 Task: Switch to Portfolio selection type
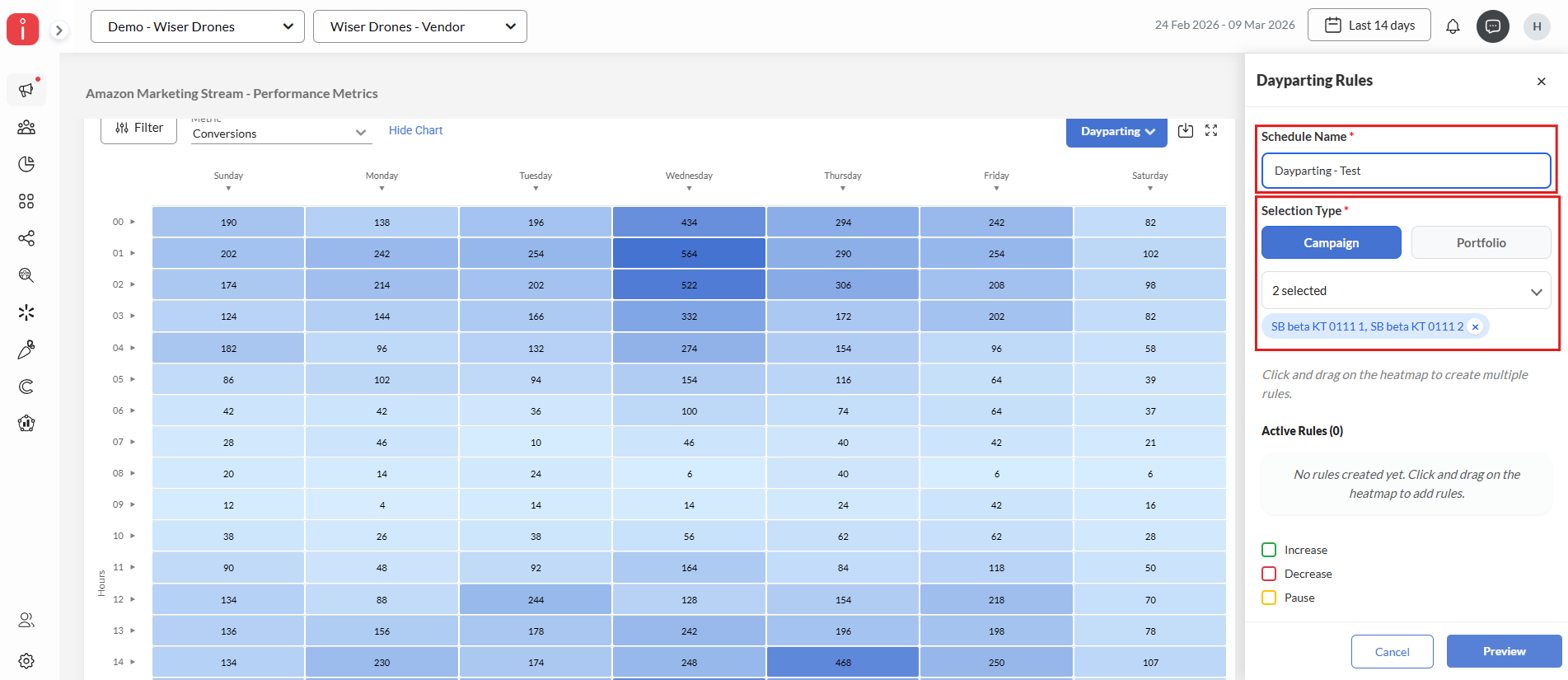click(x=1481, y=242)
